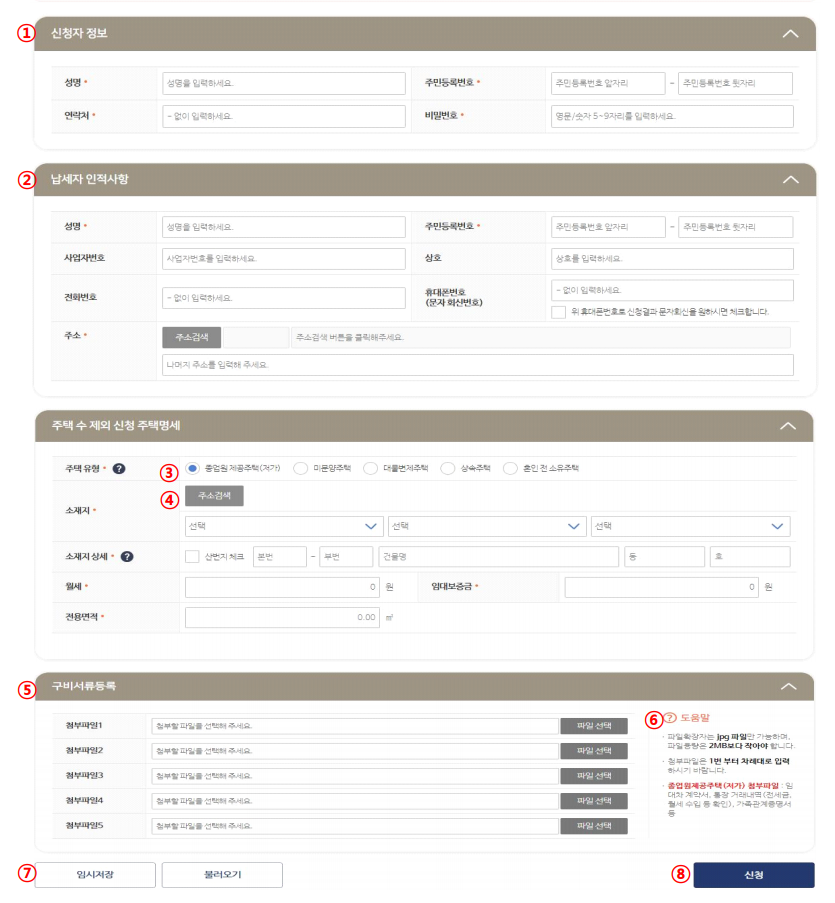Focus 월세 amount input field

click(282, 587)
